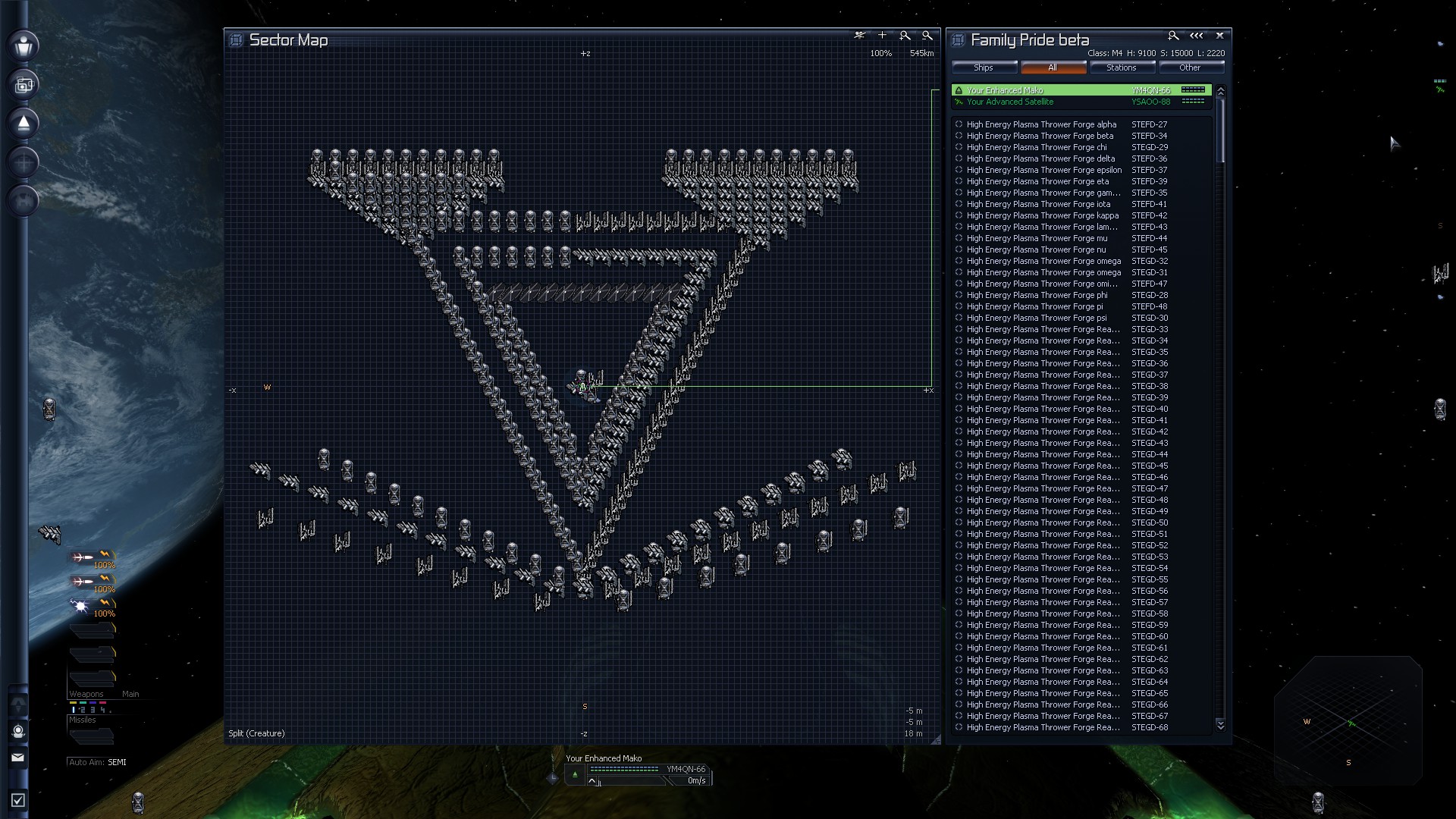
Task: Click the search icon in Family Pride beta panel
Action: [1173, 36]
